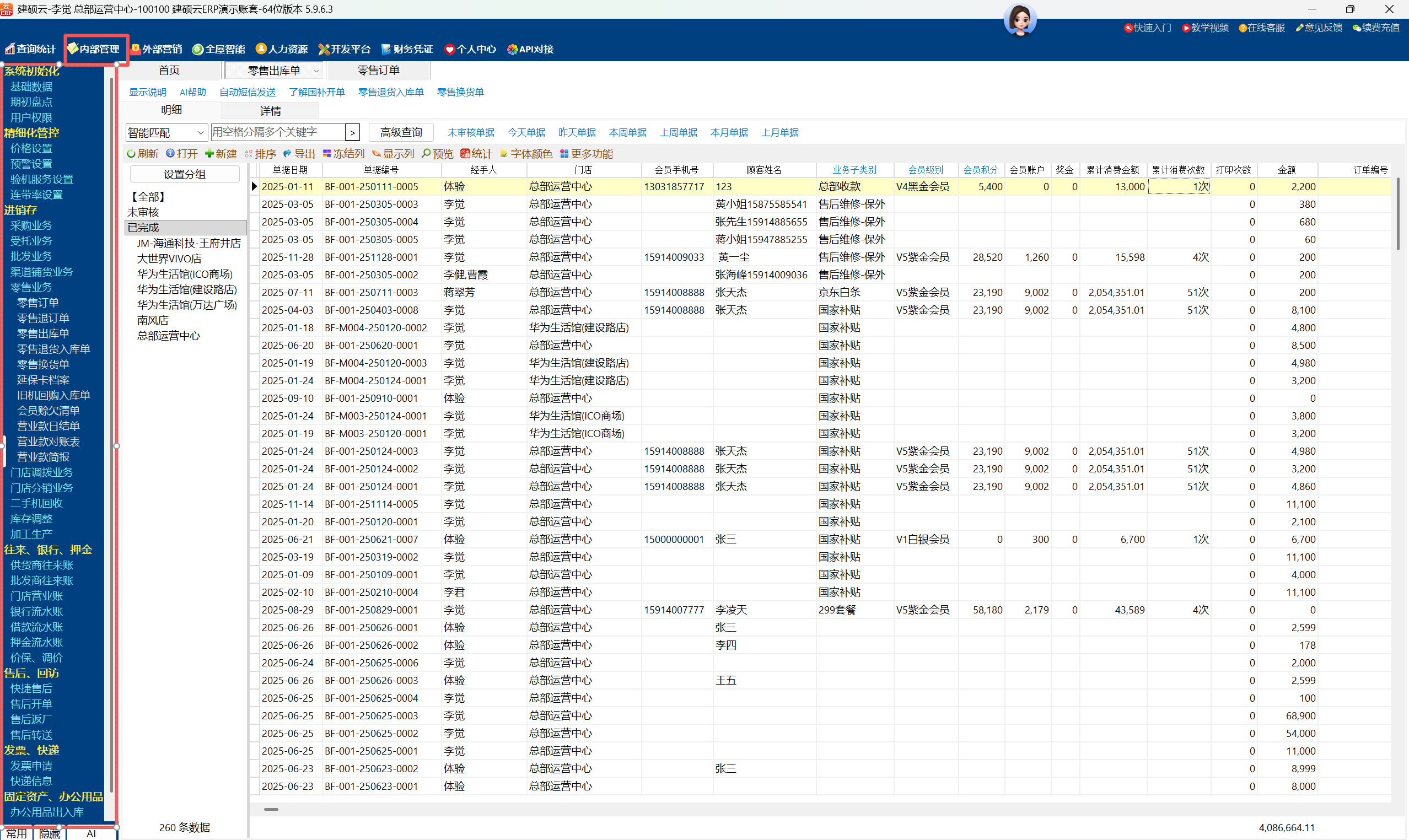Click the 高级查询 button
The image size is (1409, 840).
tap(400, 132)
